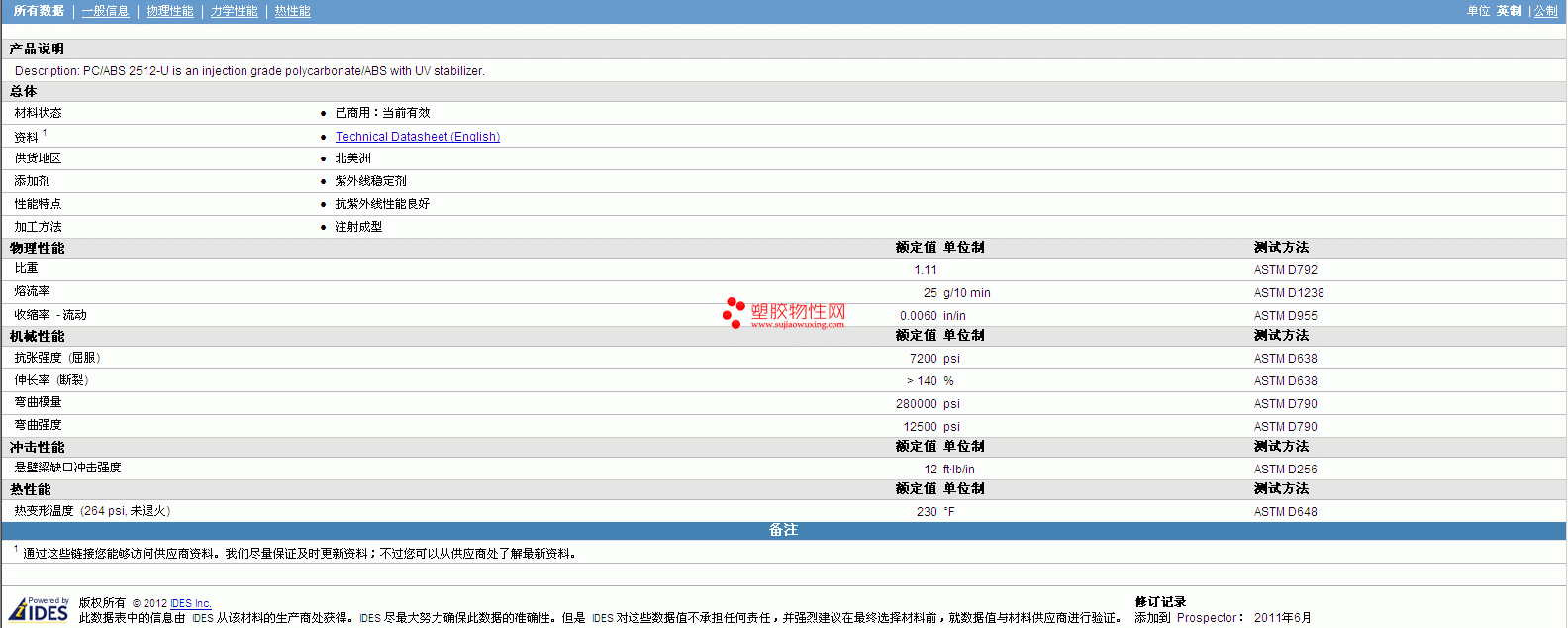Select value 280000 for 弯曲模量
1568x628 pixels.
pyautogui.click(x=916, y=404)
